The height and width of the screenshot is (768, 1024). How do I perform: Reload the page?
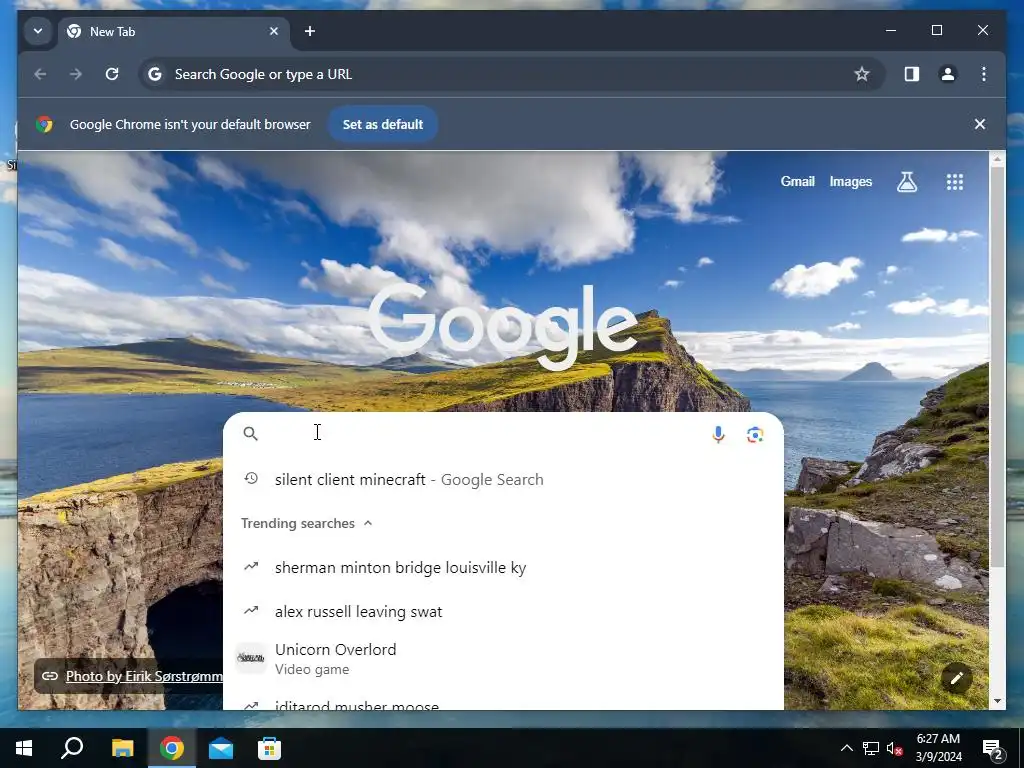[x=112, y=74]
